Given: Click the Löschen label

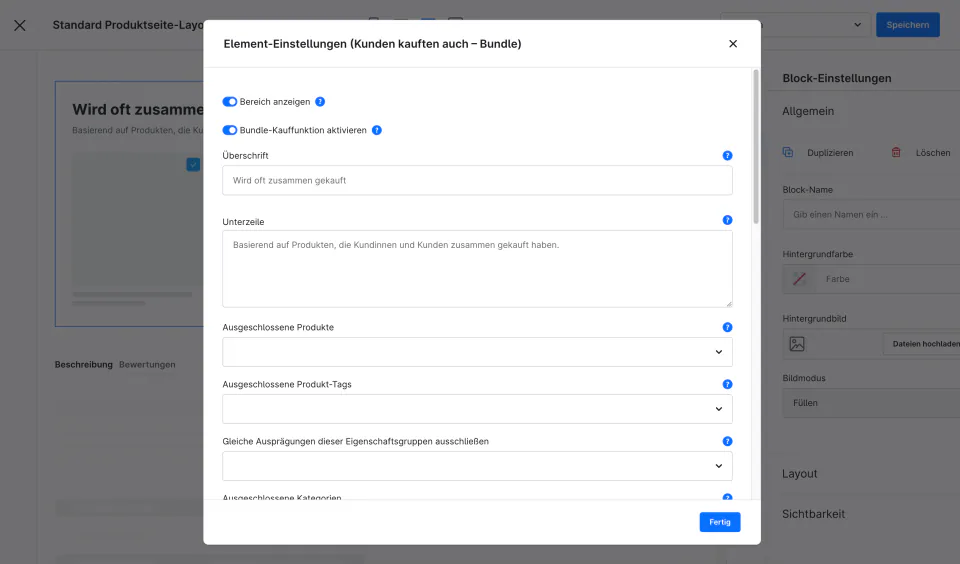Looking at the screenshot, I should coord(933,152).
